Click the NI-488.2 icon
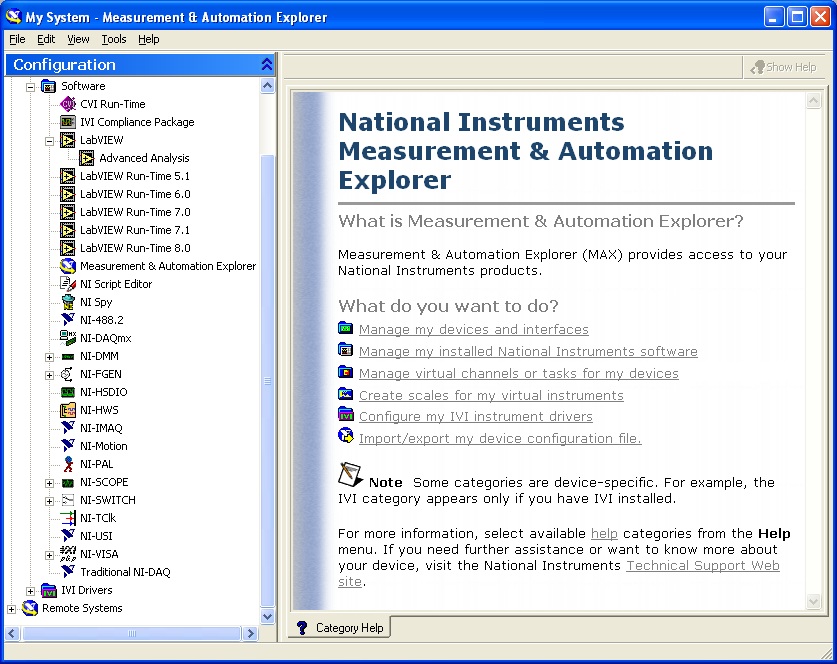Screen dimensions: 837x664 point(68,320)
